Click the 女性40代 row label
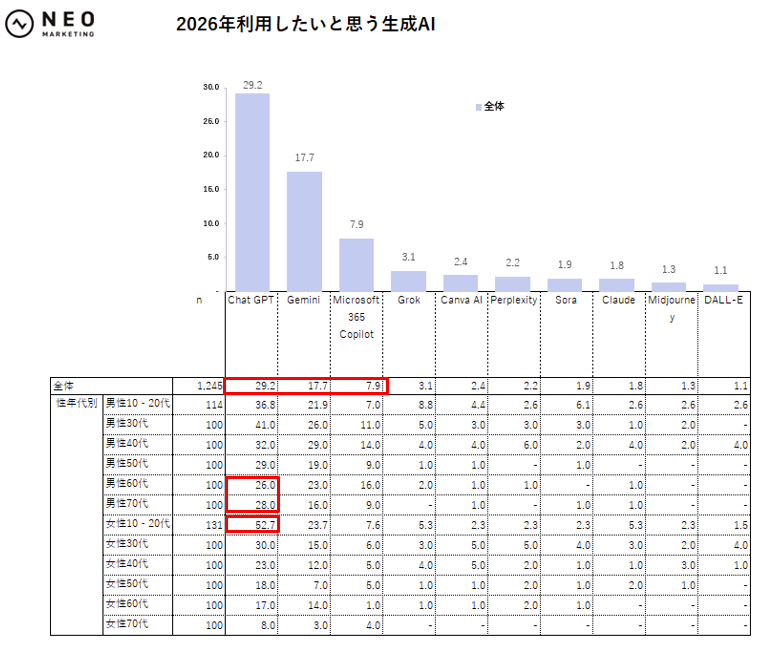 127,563
